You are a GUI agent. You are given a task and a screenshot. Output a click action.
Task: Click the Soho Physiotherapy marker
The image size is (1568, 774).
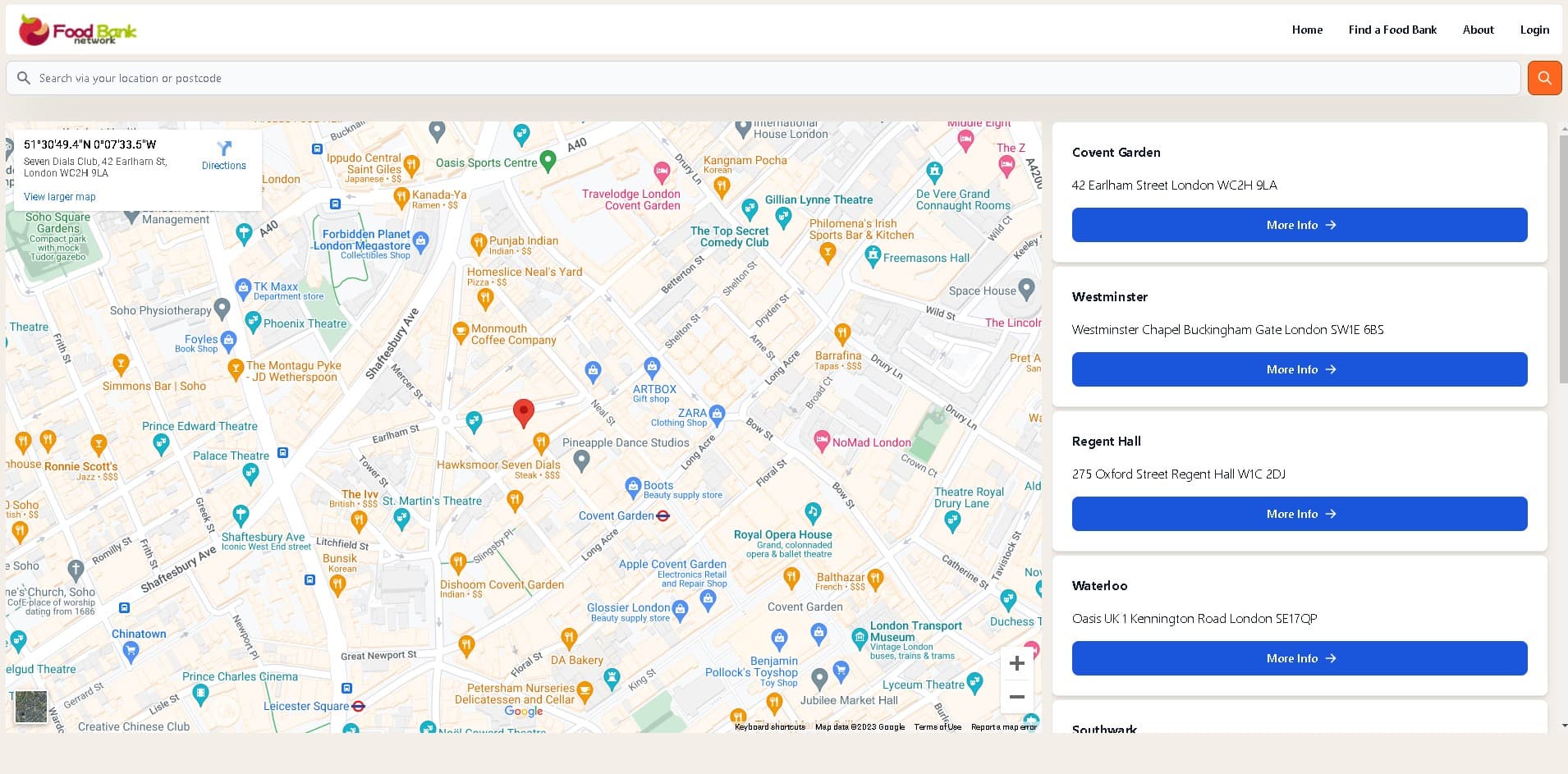click(x=222, y=309)
